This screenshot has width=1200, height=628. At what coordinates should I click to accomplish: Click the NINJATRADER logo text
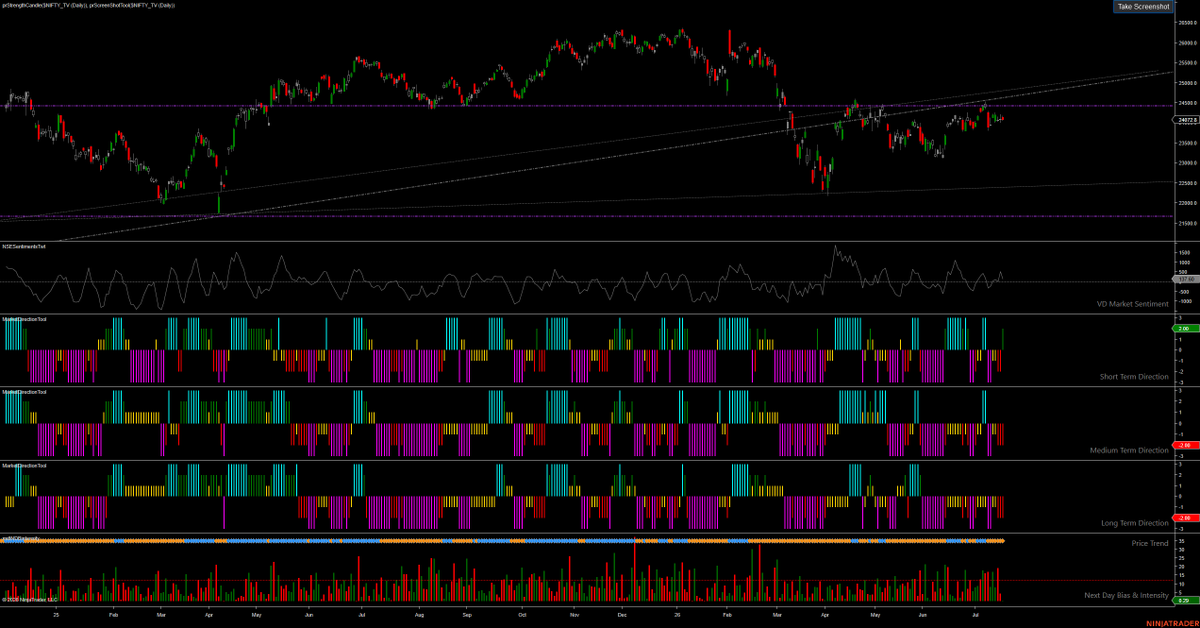(1173, 621)
